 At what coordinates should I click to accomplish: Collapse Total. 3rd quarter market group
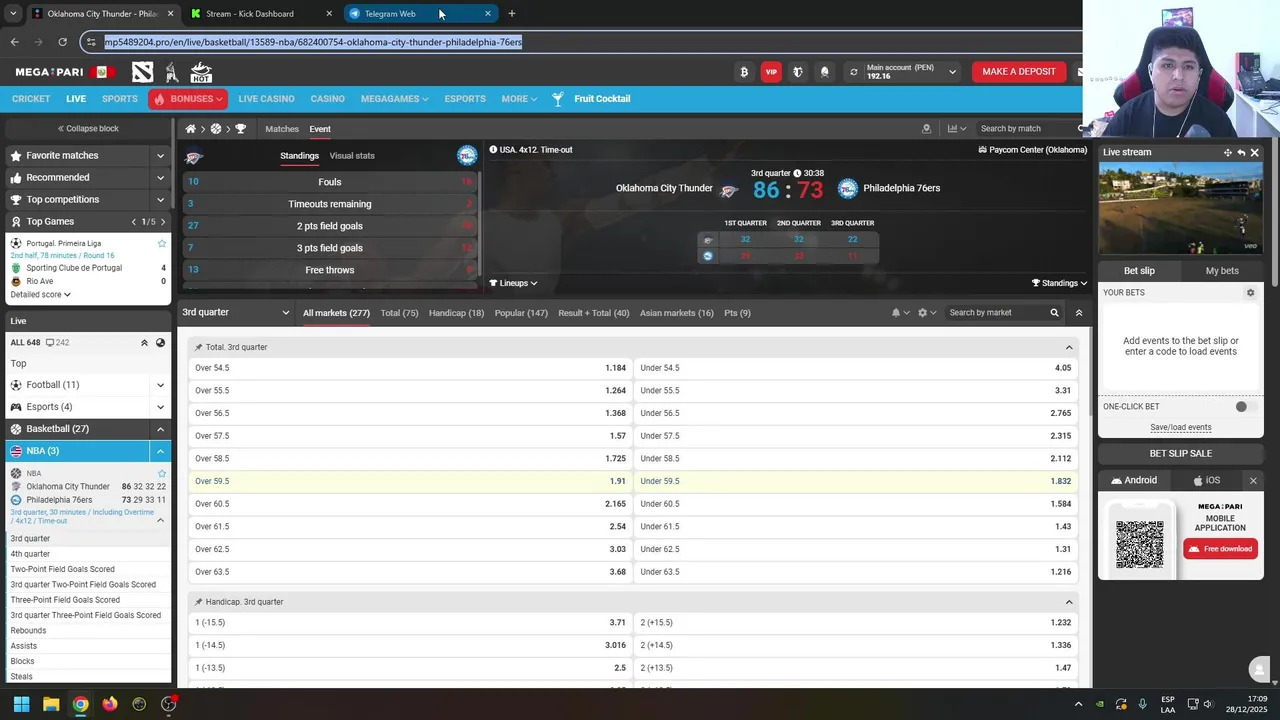pyautogui.click(x=1069, y=347)
